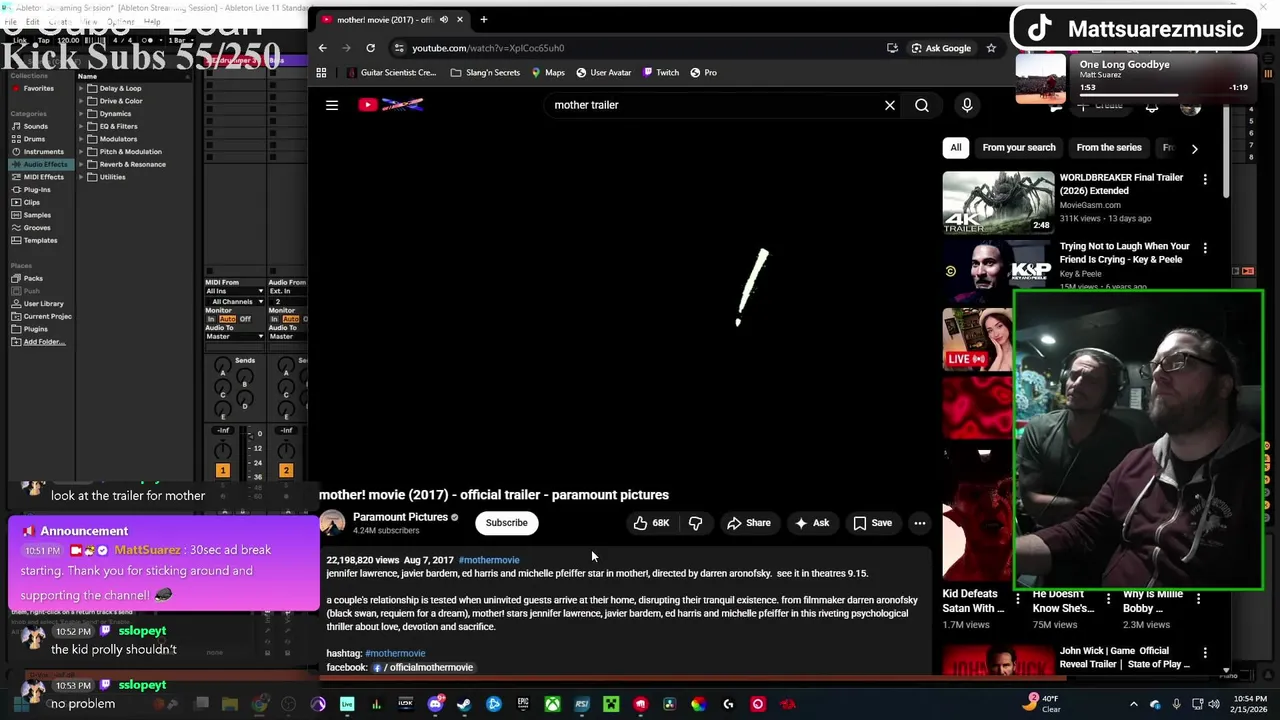The height and width of the screenshot is (720, 1280).
Task: Select Audio Effects category in Ableton browser
Action: click(40, 164)
